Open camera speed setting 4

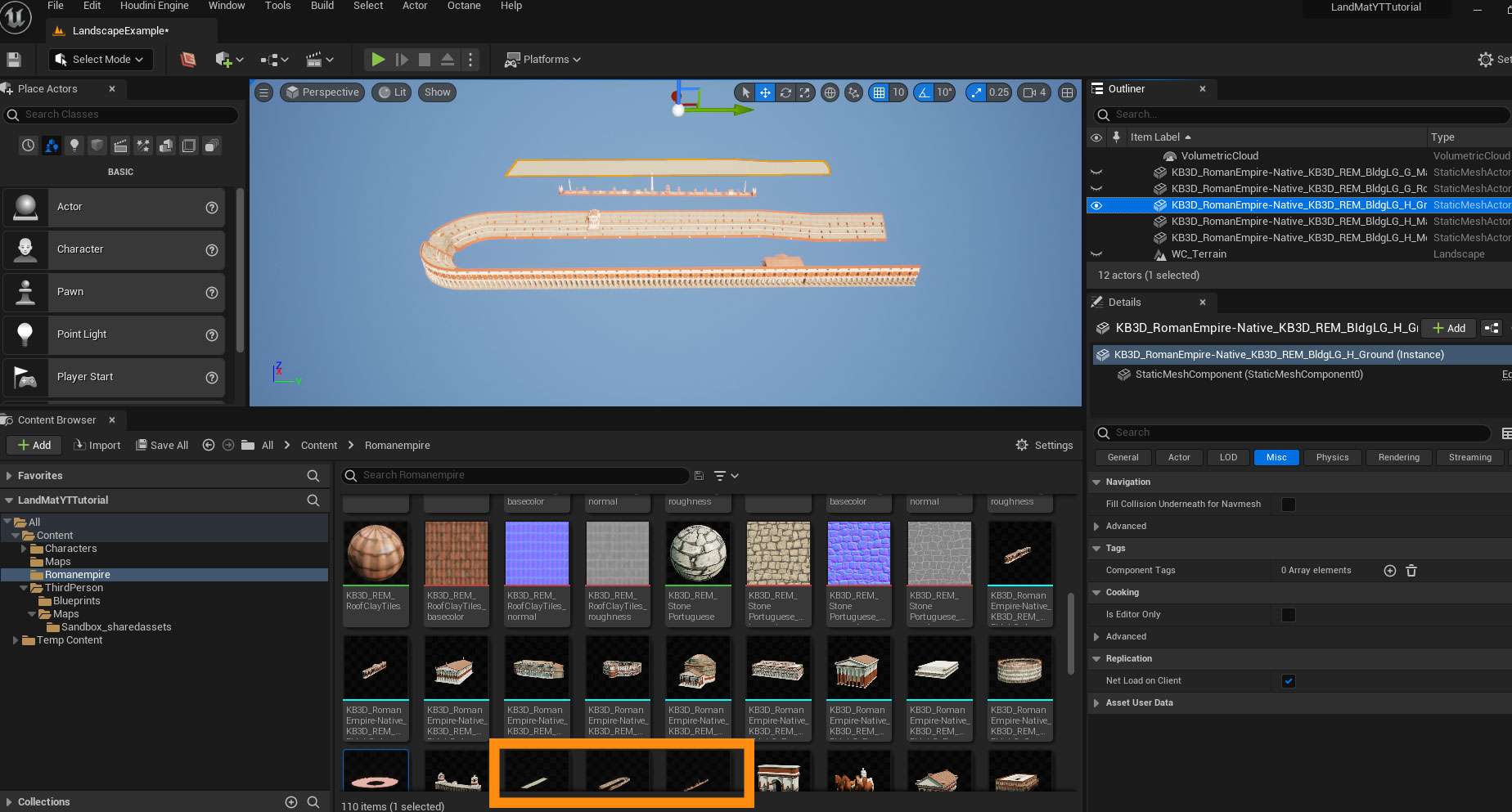point(1035,92)
